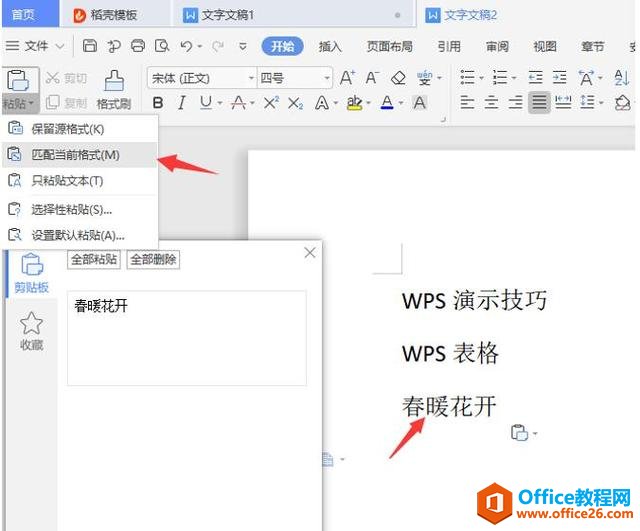Viewport: 640px width, 531px height.
Task: Expand the quick access toolbar customize arrow
Action: [x=242, y=46]
